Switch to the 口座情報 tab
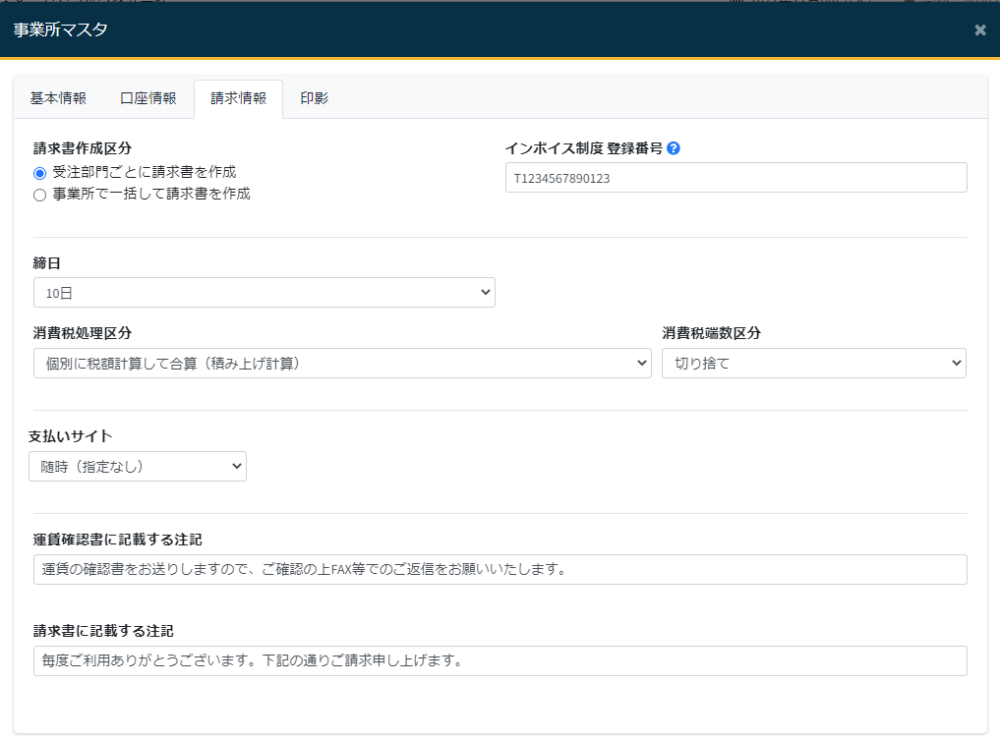Screen dimensions: 1000x741 tap(149, 98)
